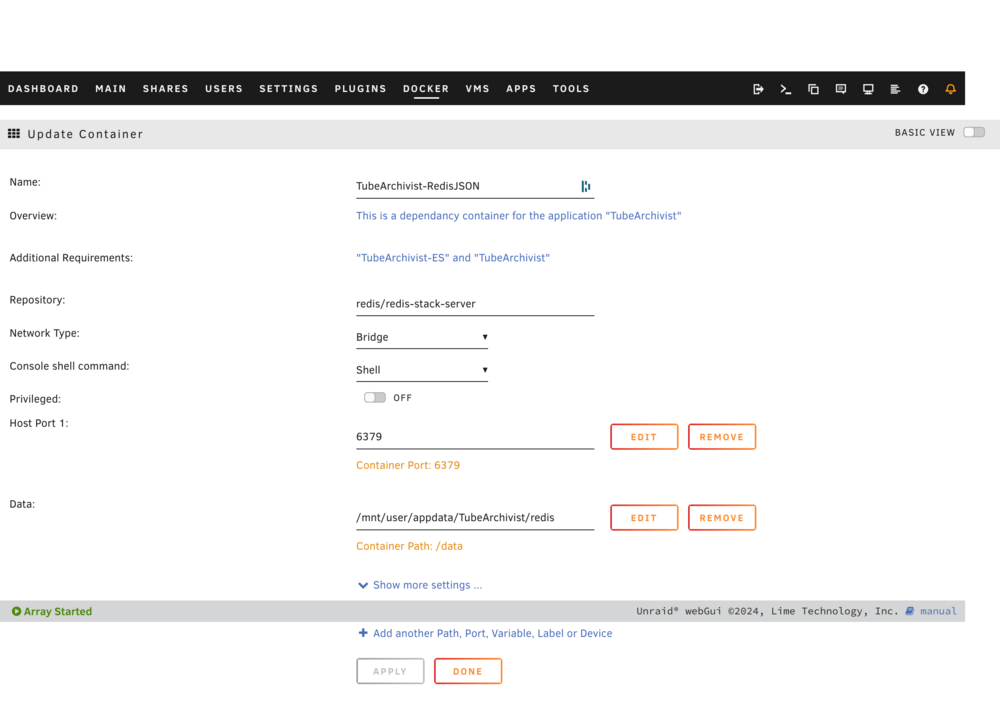Click the Done button
Viewport: 1000px width, 725px height.
point(468,671)
